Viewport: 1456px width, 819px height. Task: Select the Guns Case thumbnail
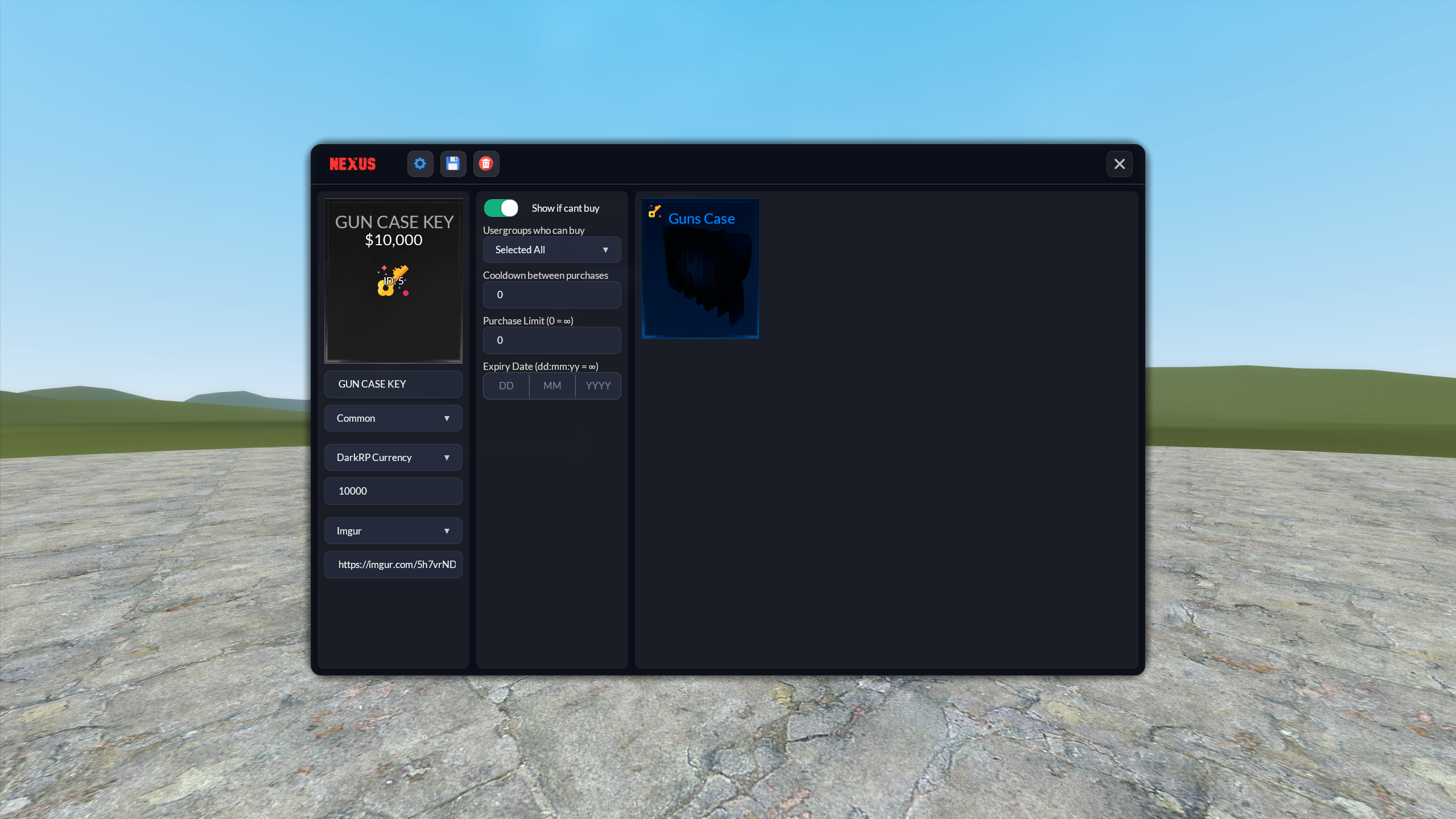[700, 268]
